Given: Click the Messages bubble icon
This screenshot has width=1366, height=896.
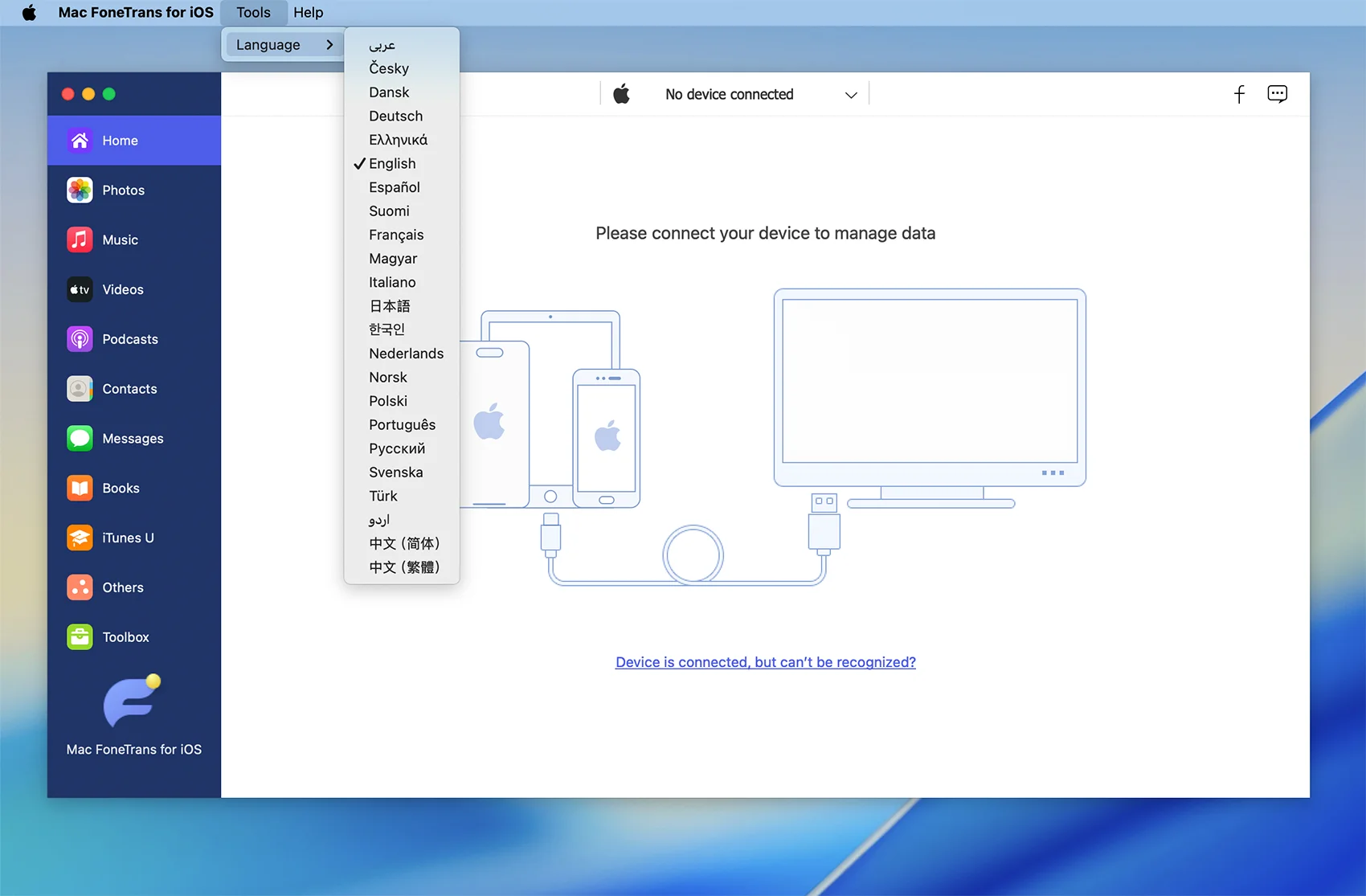Looking at the screenshot, I should [80, 439].
